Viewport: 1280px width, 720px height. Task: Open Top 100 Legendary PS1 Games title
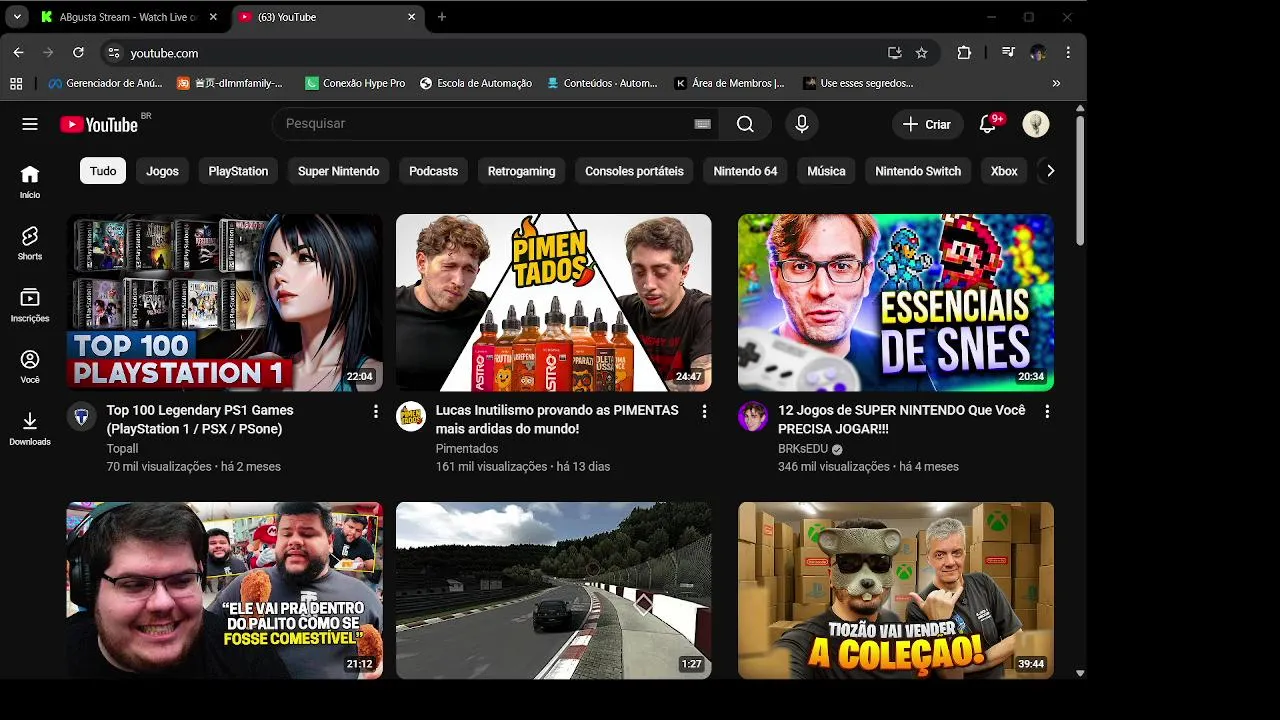[200, 419]
